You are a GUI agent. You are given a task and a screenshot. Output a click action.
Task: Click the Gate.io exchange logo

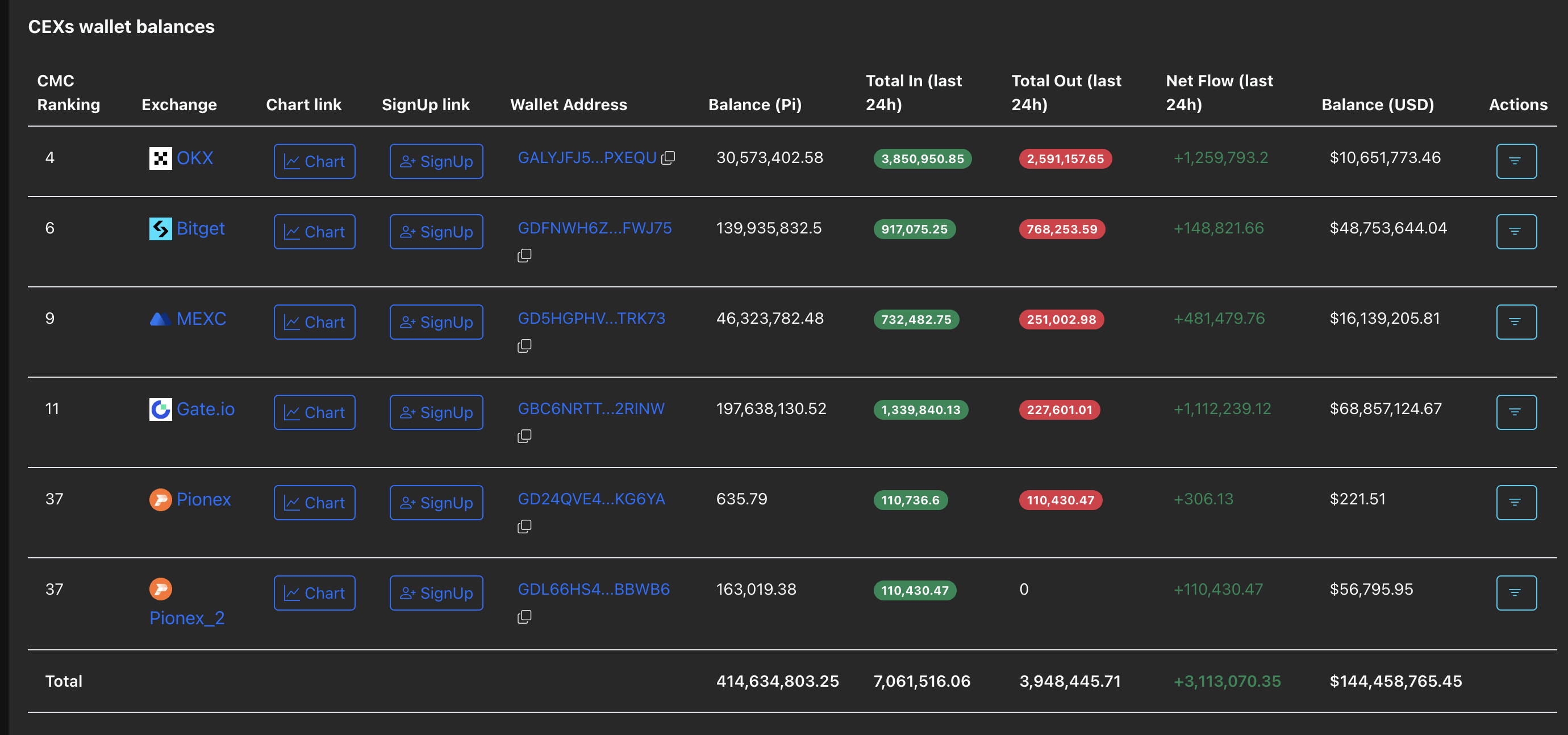(161, 409)
